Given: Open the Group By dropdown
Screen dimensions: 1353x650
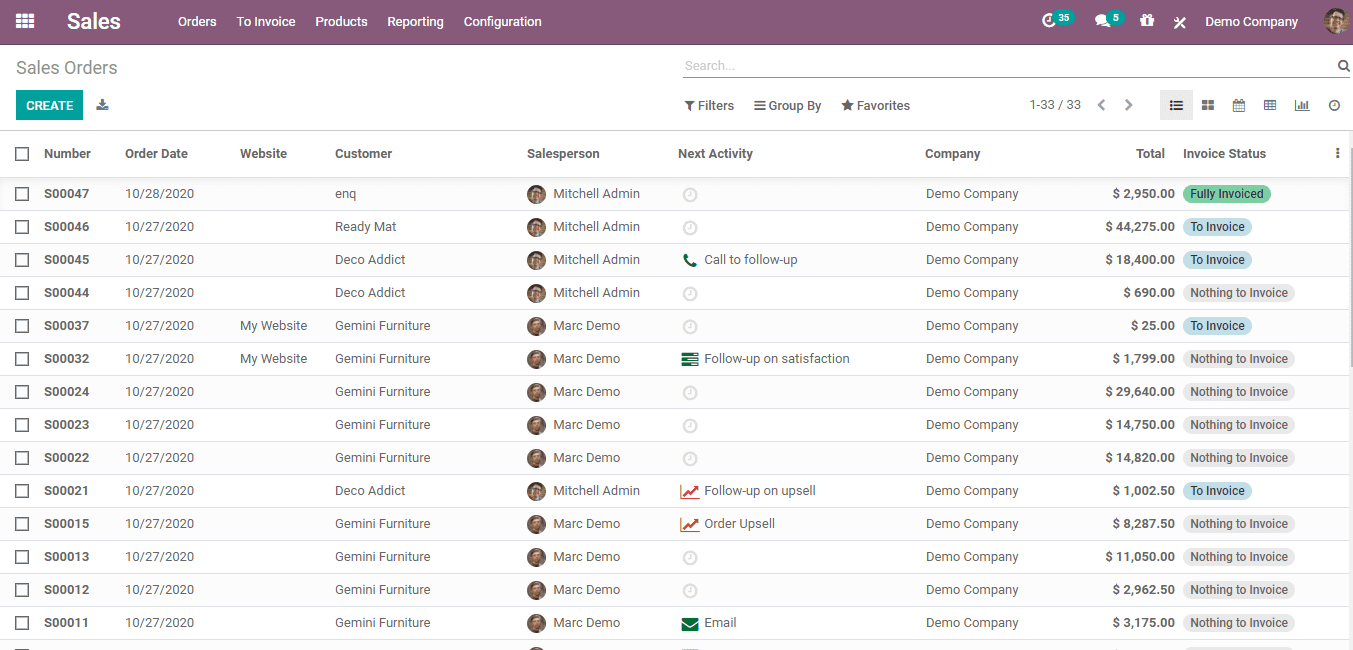Looking at the screenshot, I should coord(788,105).
